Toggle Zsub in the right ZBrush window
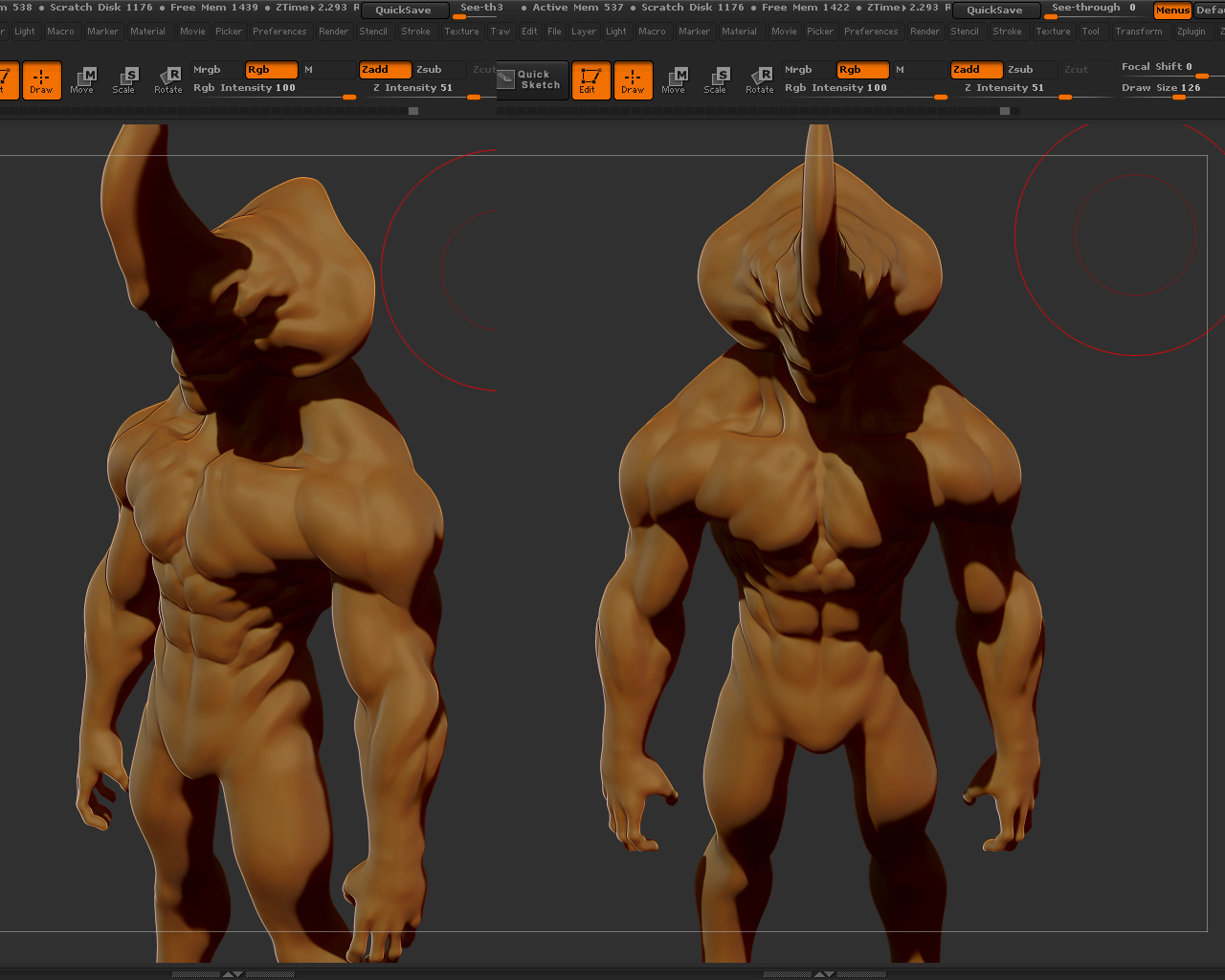The width and height of the screenshot is (1225, 980). (1032, 70)
